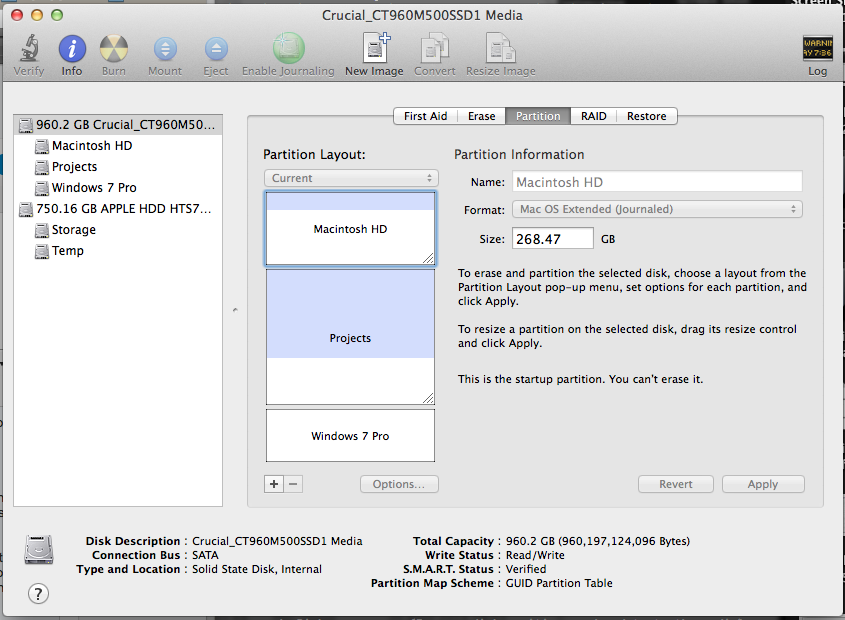Click the Apply button
The image size is (845, 620).
click(763, 484)
